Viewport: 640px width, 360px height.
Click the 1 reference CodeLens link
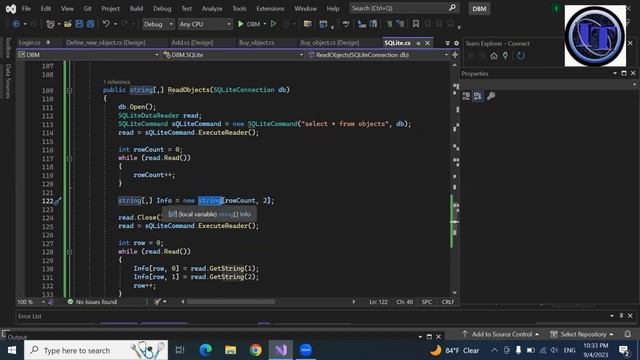(x=117, y=82)
